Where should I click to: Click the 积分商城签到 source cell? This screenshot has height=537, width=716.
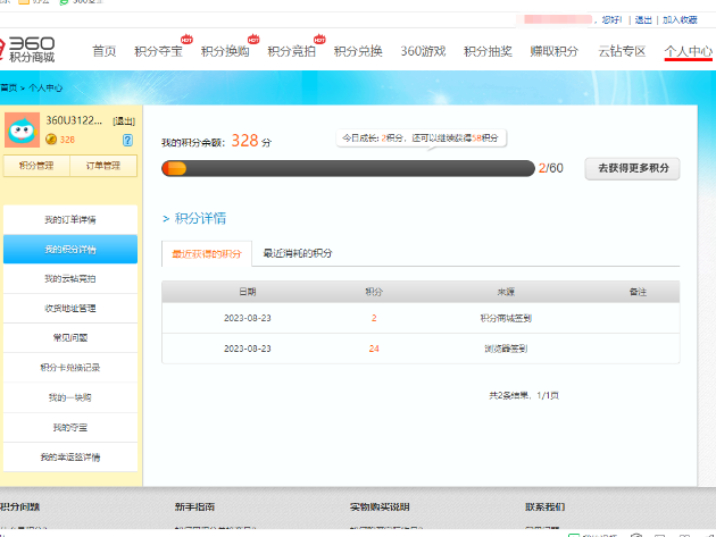point(506,318)
